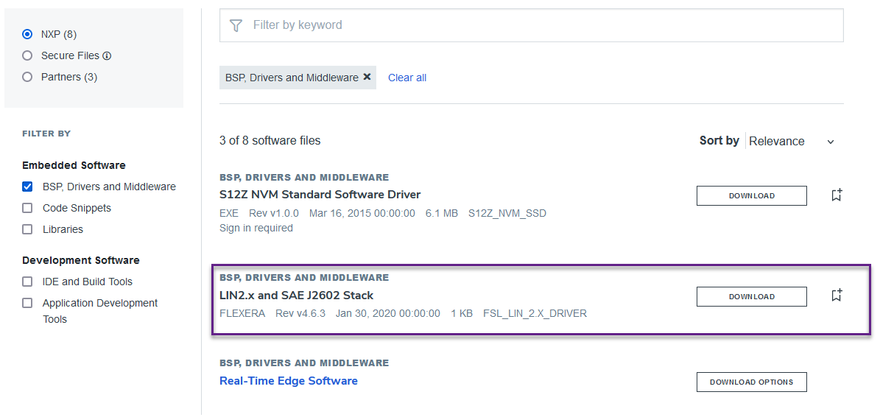
Task: Enable the Code Snippets checkbox
Action: [x=28, y=208]
